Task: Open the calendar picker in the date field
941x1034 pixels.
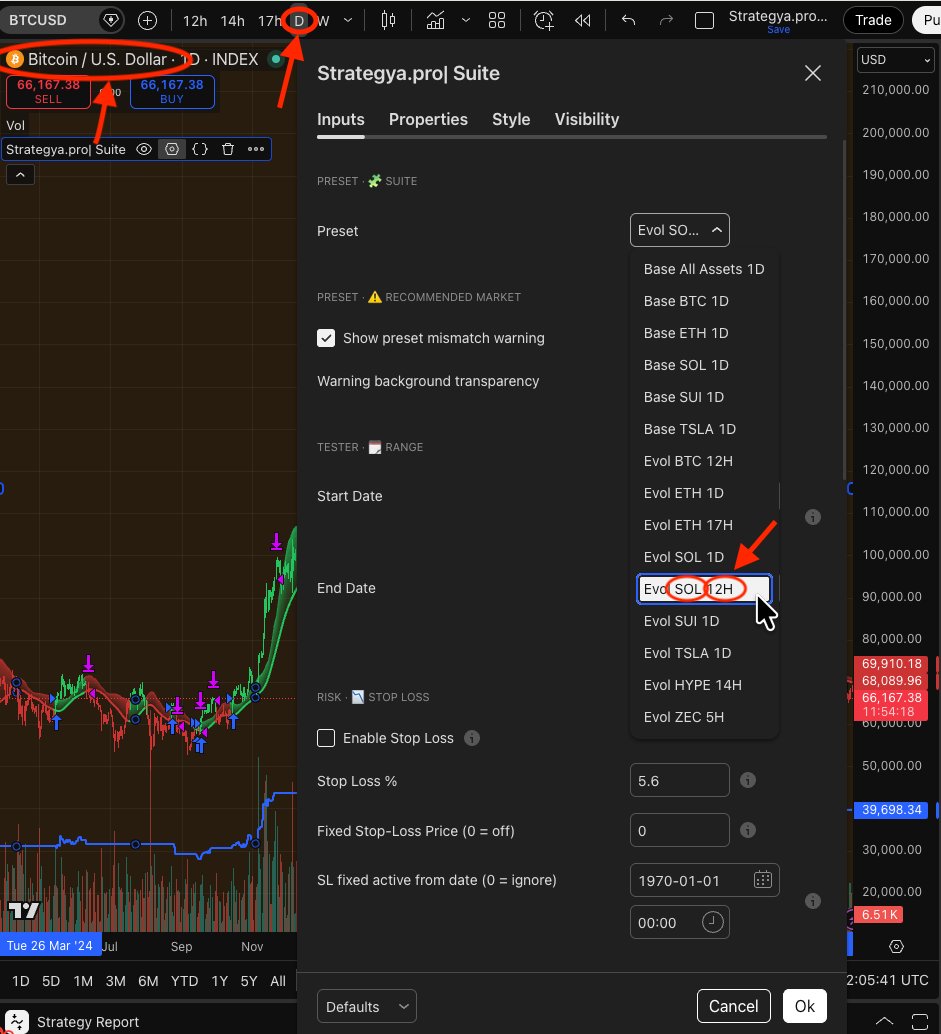Action: [762, 880]
